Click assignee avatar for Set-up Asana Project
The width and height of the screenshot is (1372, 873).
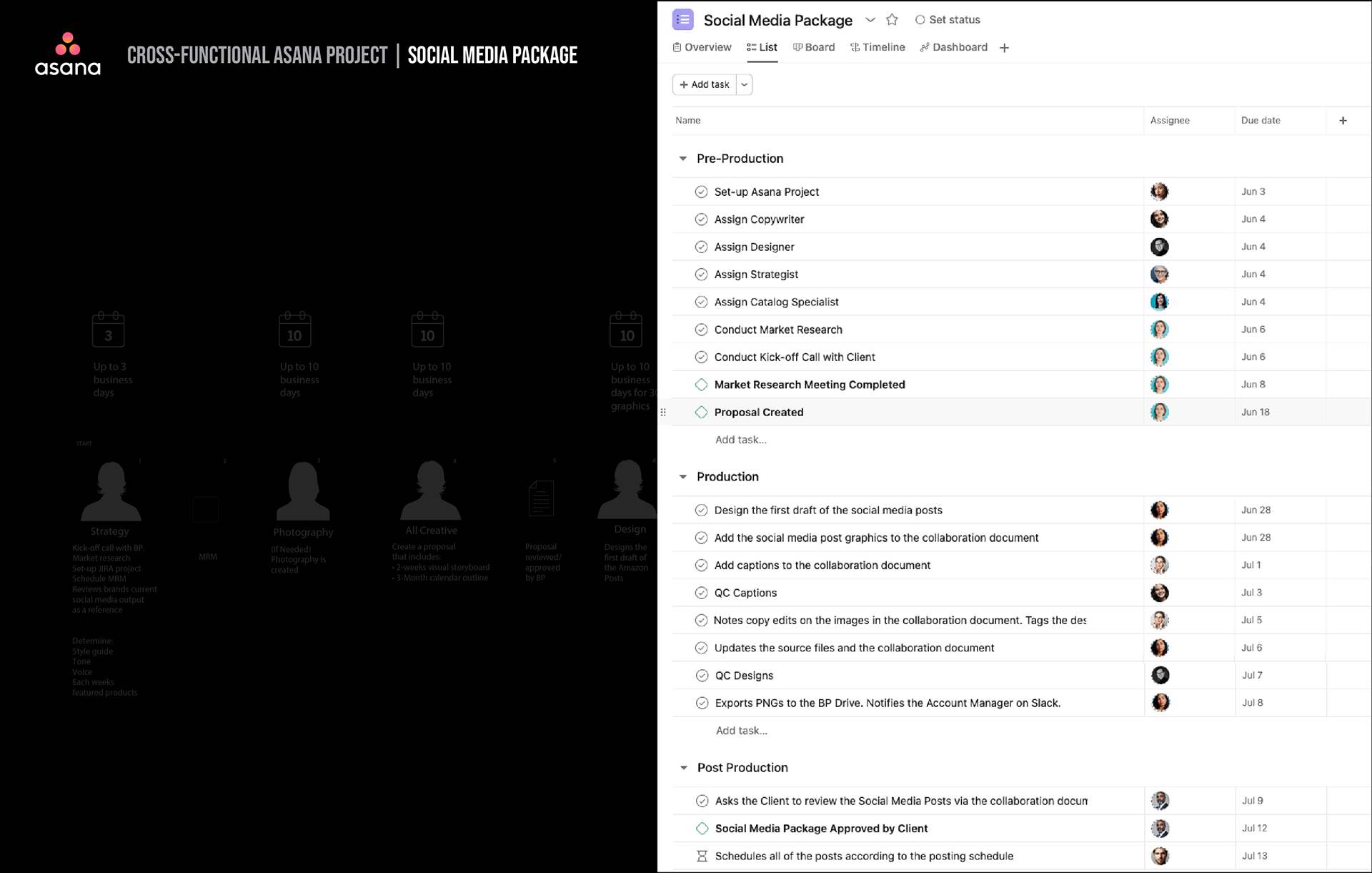[x=1159, y=192]
